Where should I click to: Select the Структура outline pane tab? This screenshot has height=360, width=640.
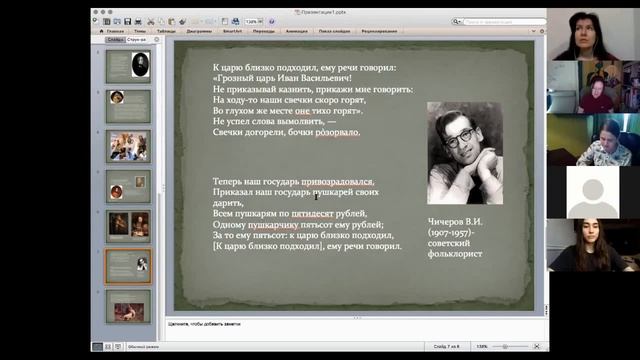(137, 40)
